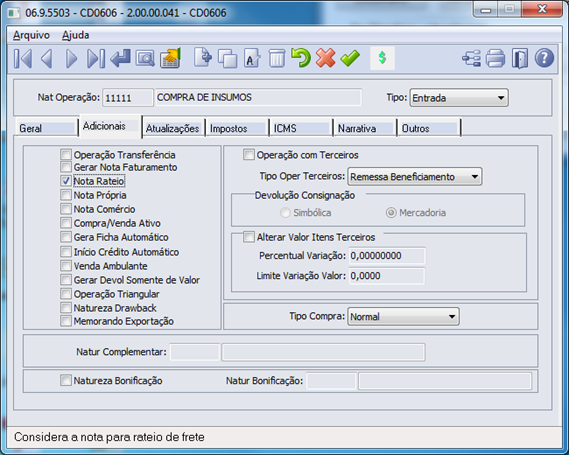Uncheck Nota Rateio

coord(66,181)
